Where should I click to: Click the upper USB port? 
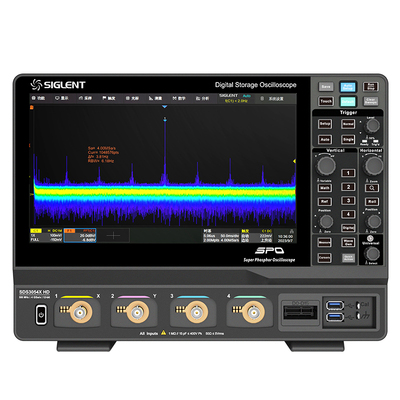(x=335, y=305)
